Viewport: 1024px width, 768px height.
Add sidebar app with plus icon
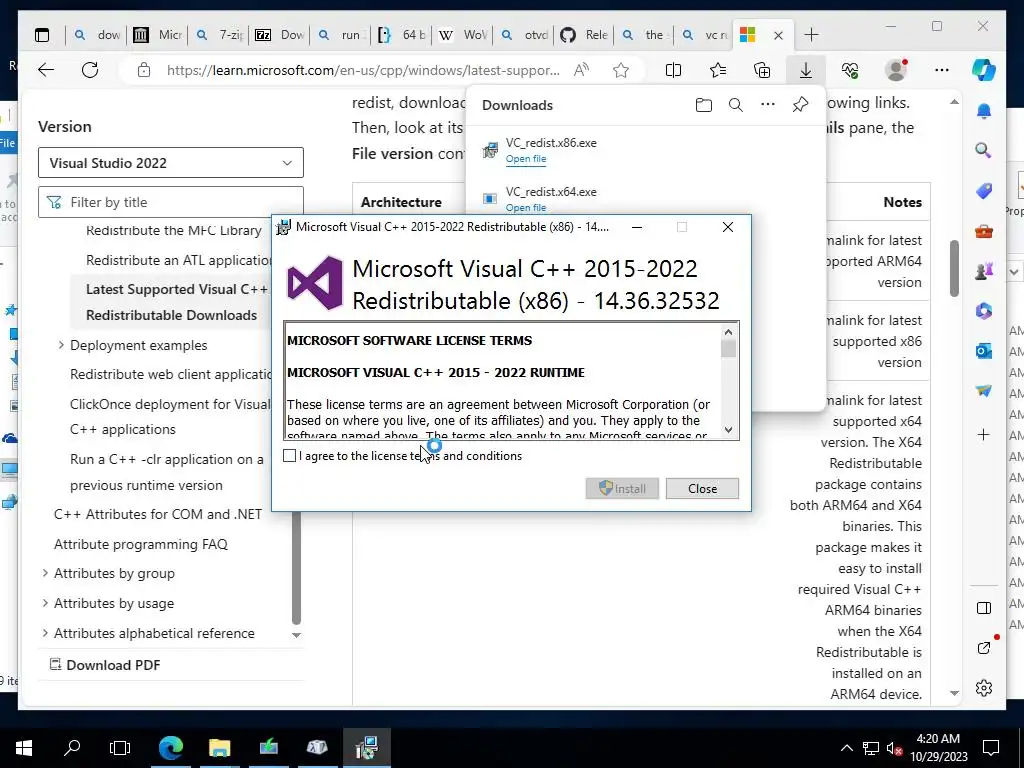tap(984, 434)
